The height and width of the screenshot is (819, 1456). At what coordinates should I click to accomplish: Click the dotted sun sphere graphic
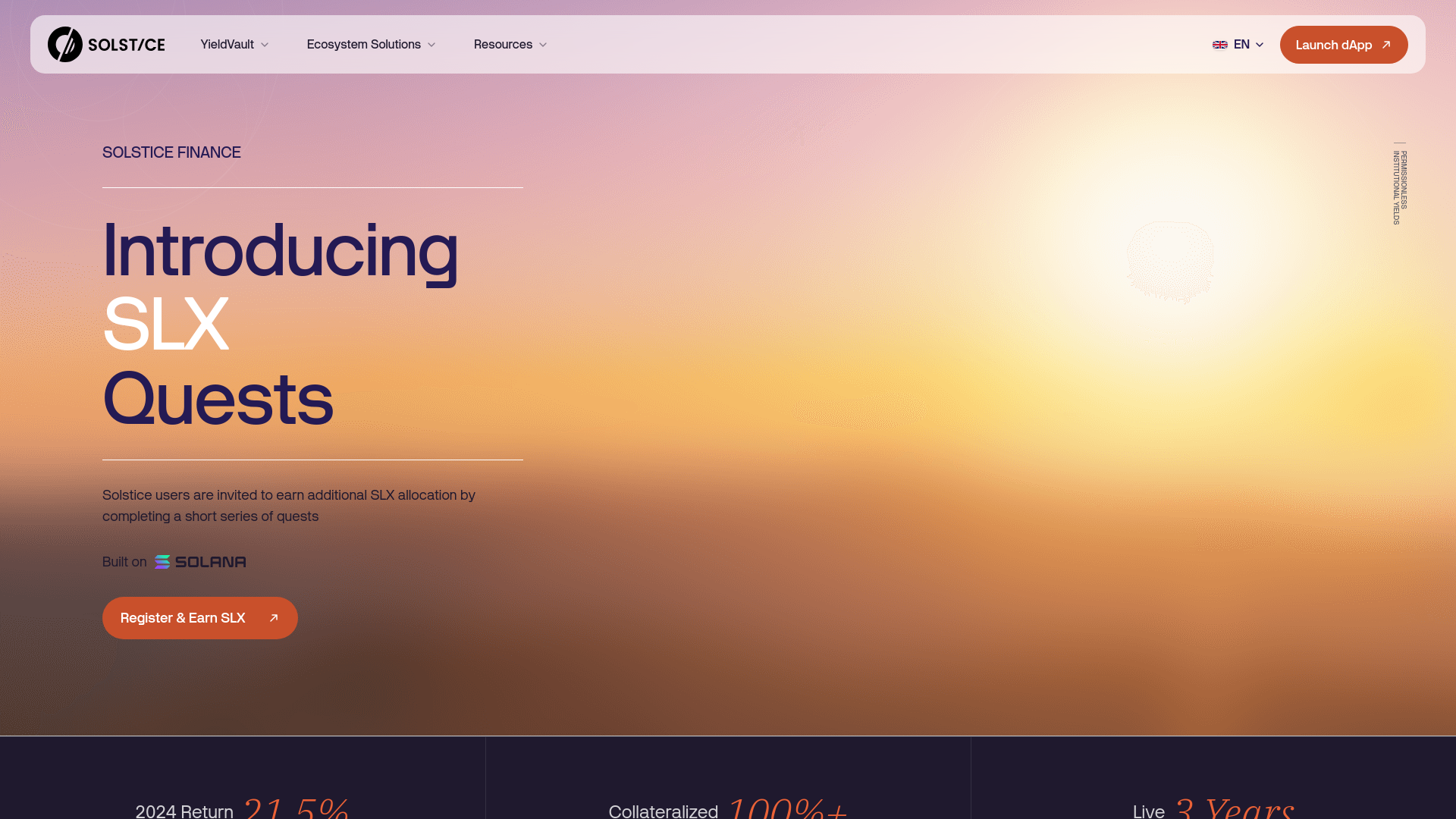point(1170,262)
